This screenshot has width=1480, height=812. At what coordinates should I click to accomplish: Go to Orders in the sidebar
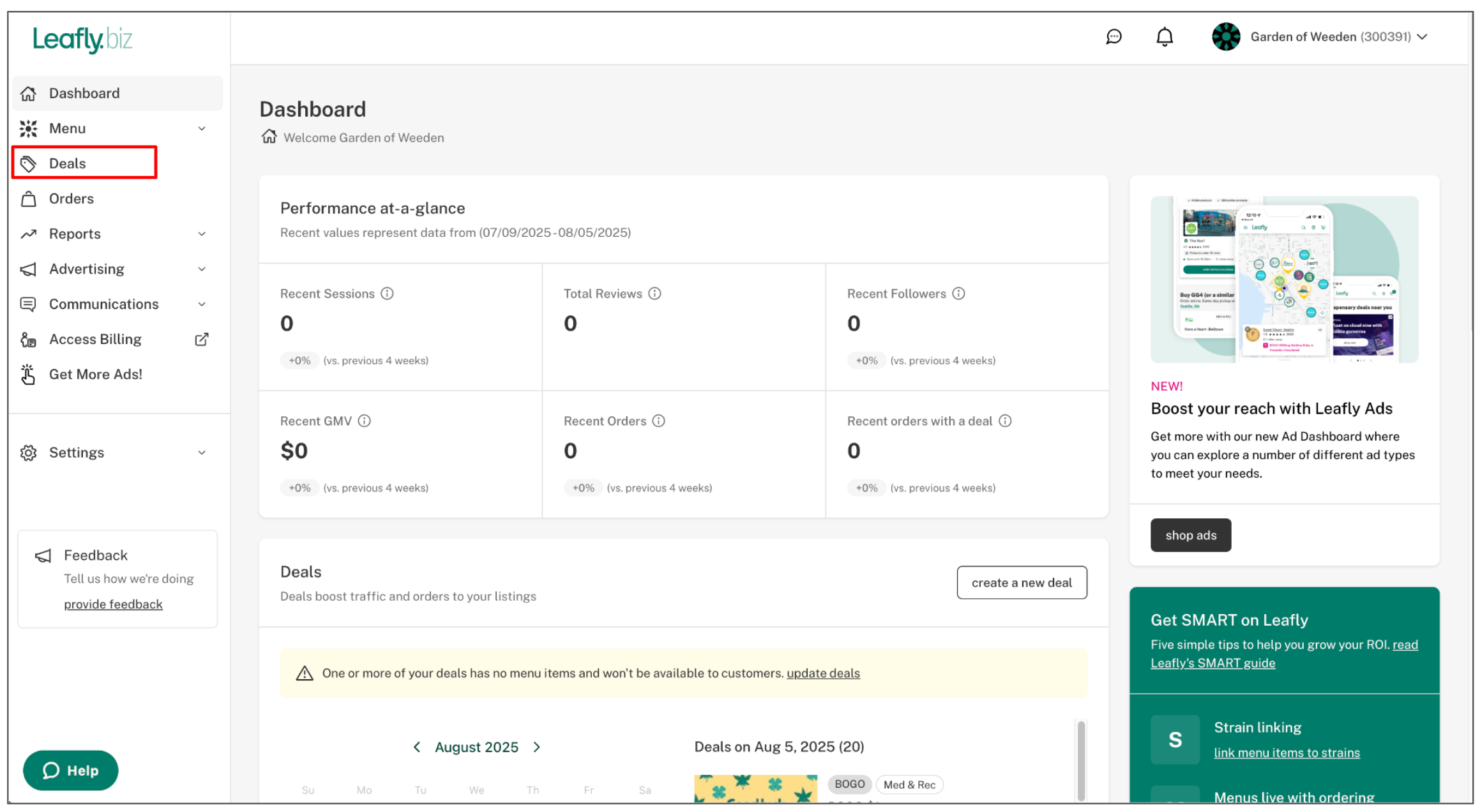point(71,199)
